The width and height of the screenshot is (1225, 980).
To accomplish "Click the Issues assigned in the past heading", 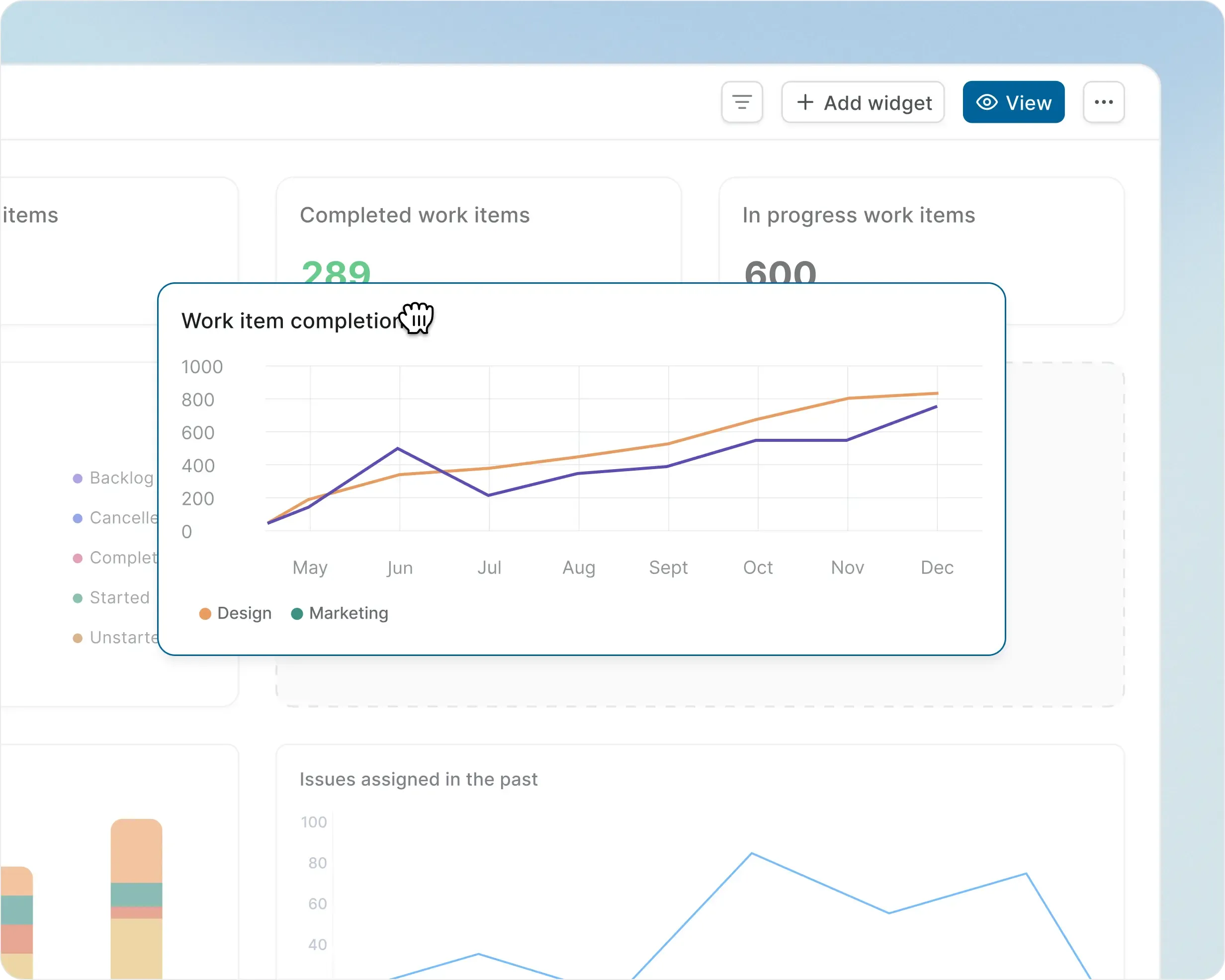I will [x=418, y=779].
